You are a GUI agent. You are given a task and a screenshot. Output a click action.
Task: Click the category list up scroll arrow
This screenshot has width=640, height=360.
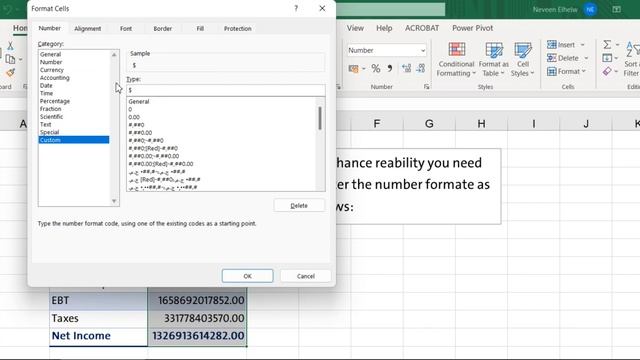coord(114,55)
